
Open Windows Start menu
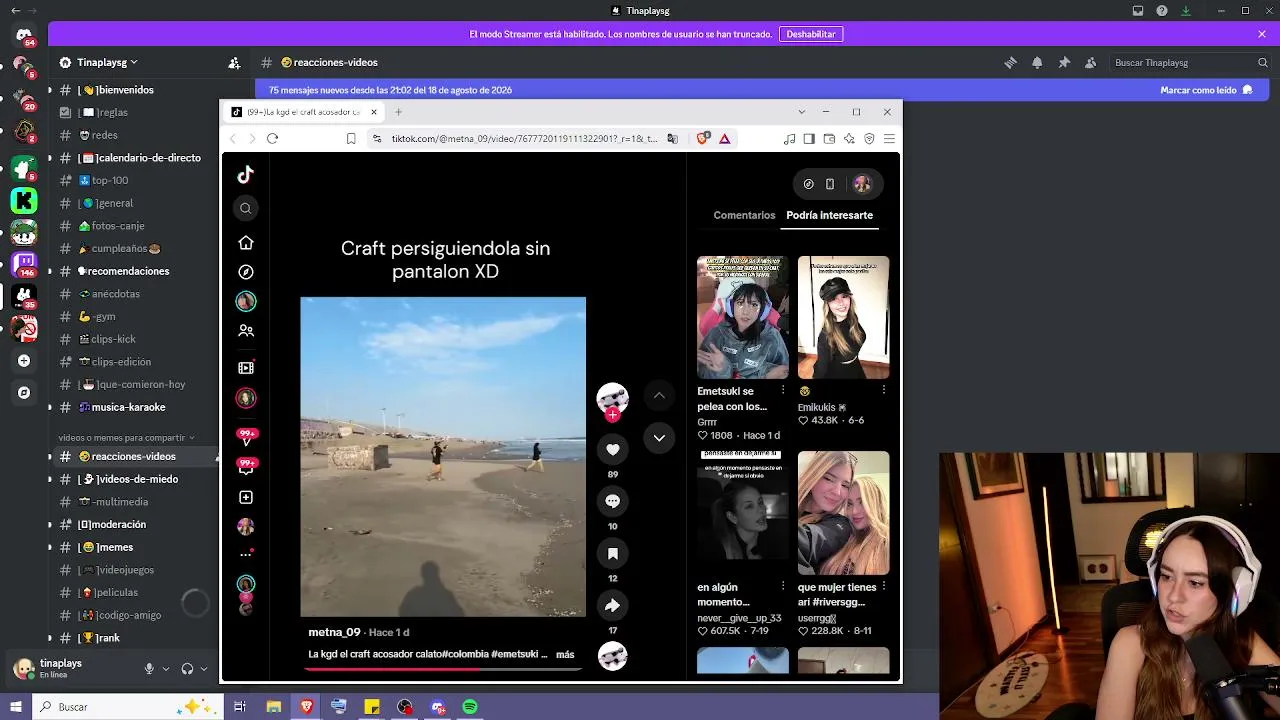coord(16,707)
